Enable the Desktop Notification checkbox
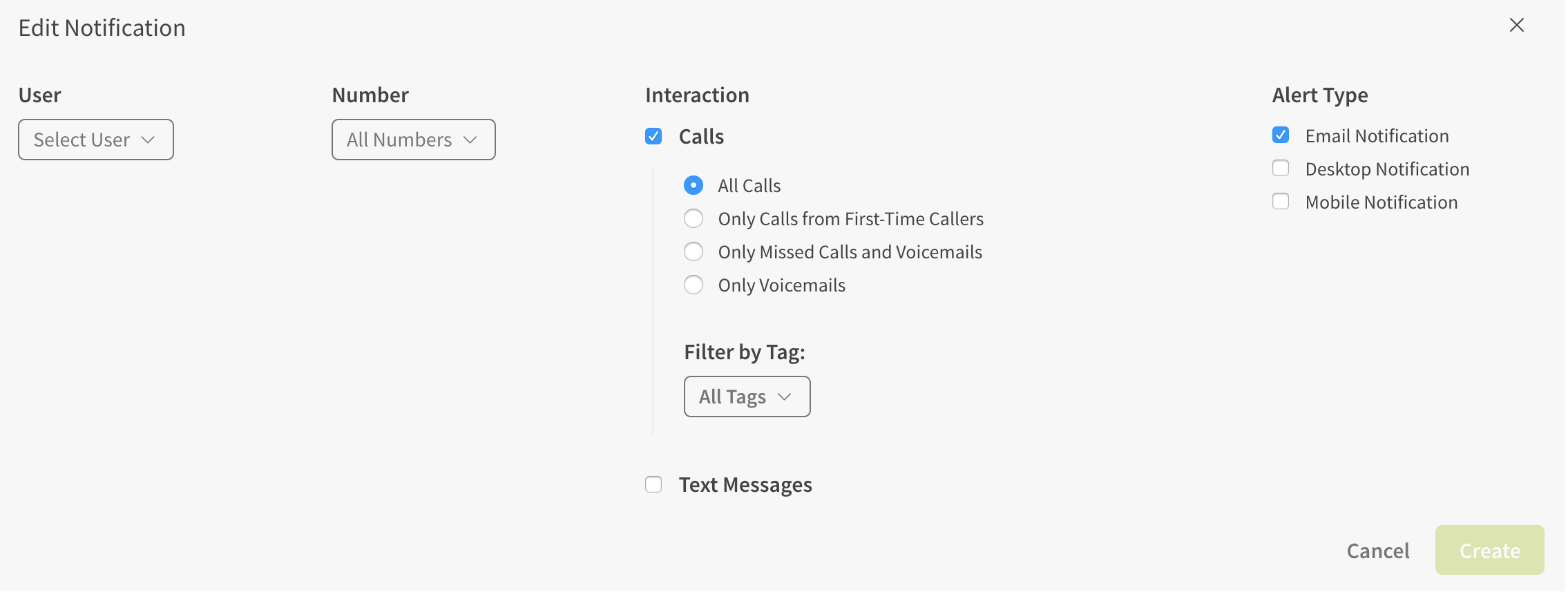 point(1281,168)
